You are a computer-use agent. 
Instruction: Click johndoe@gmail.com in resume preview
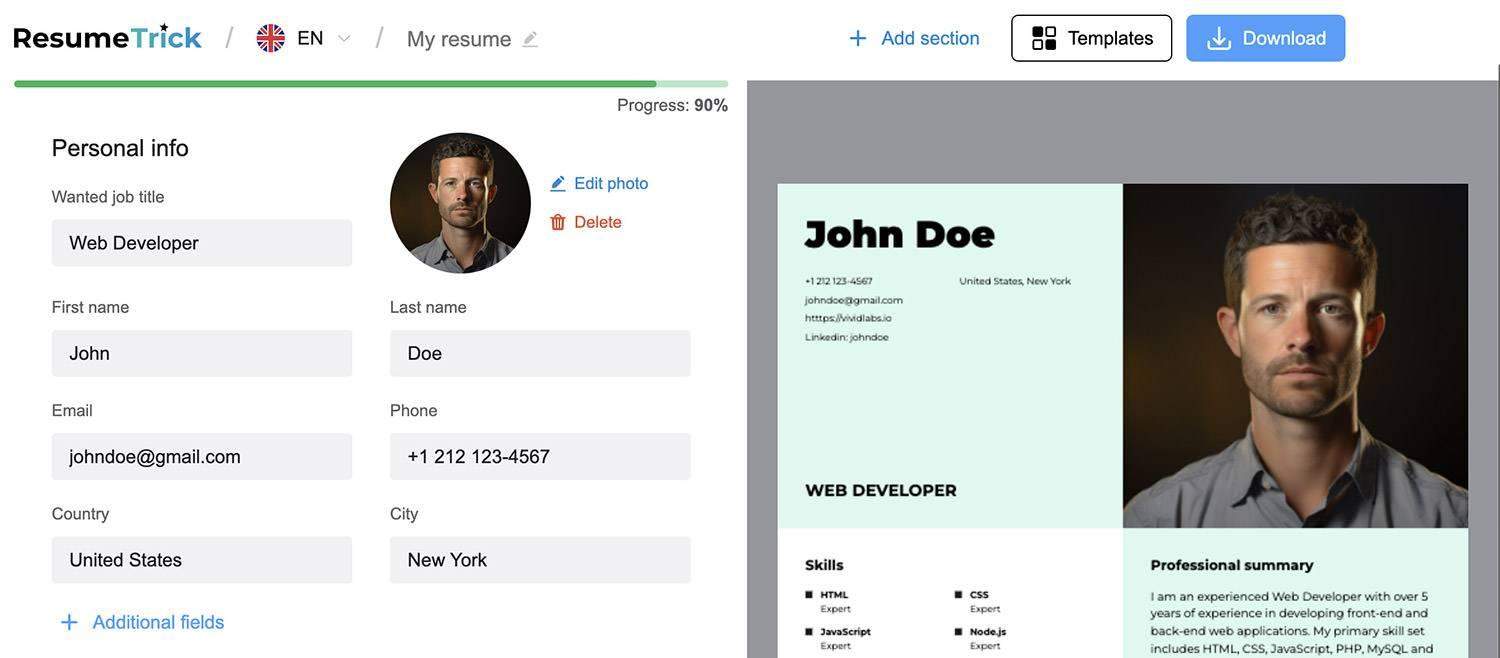click(854, 300)
